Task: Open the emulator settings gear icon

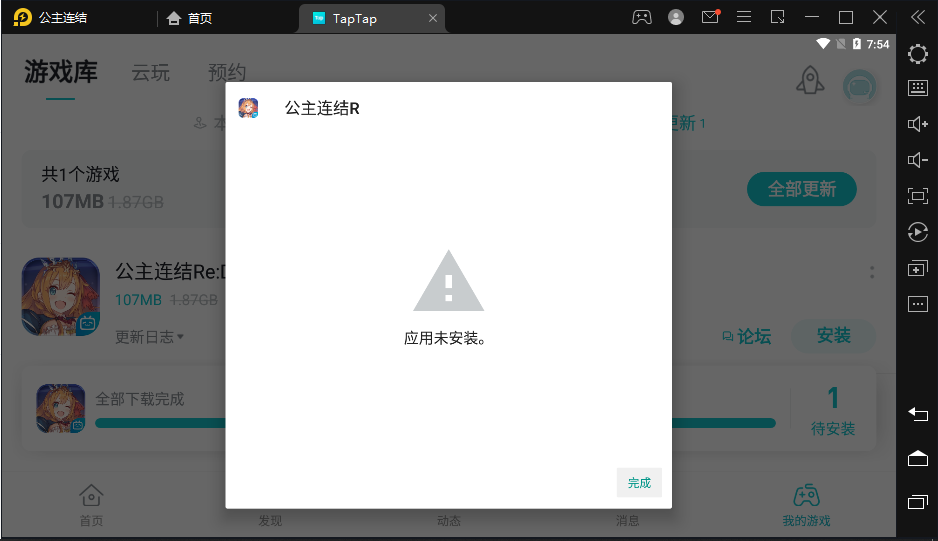Action: click(917, 53)
